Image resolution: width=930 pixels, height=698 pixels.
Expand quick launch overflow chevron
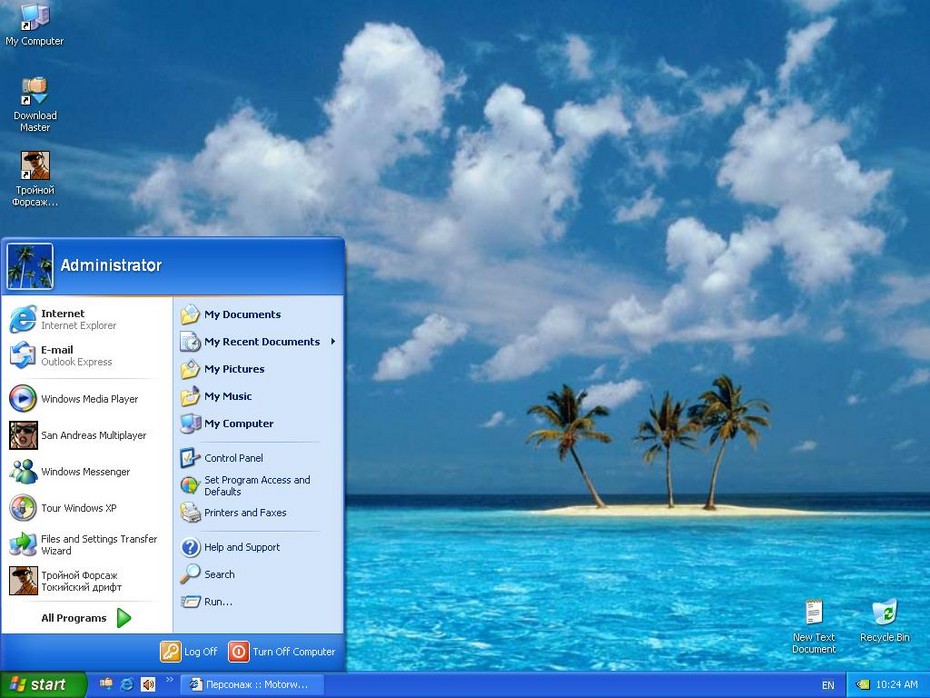click(169, 680)
